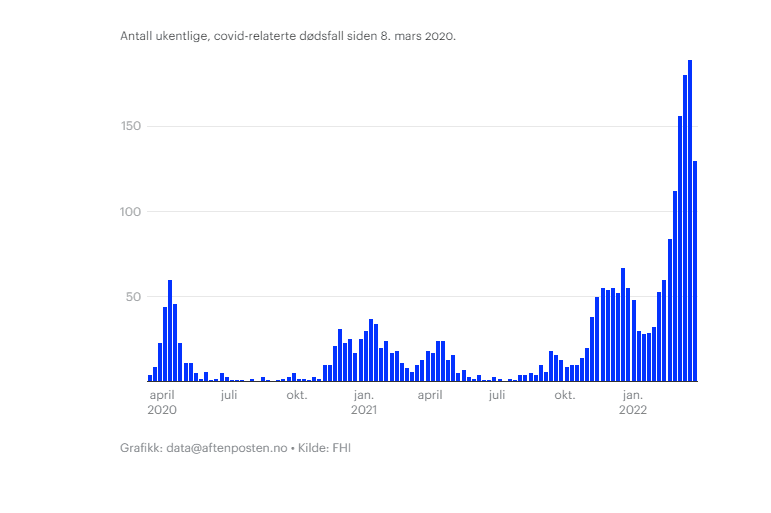Select the 50 y-axis label
This screenshot has width=771, height=513.
(x=133, y=297)
